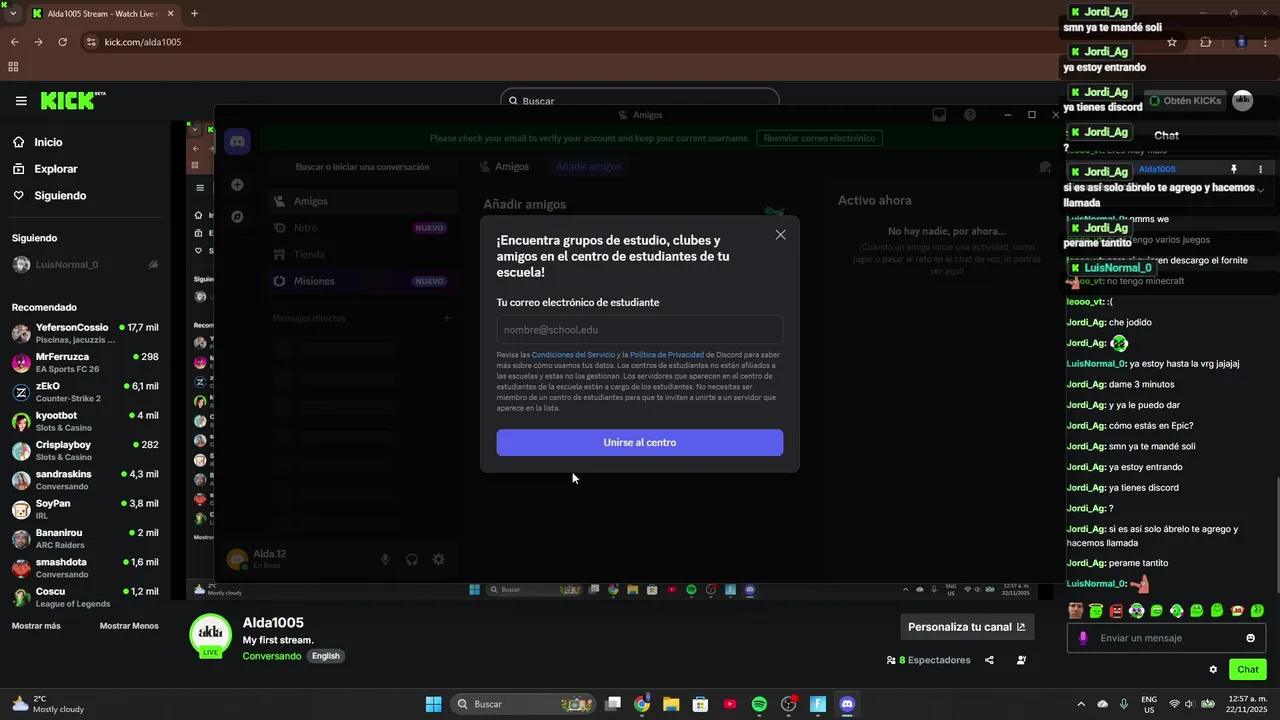Reload the page in Chrome
Screen dimensions: 1280x720
pos(62,42)
